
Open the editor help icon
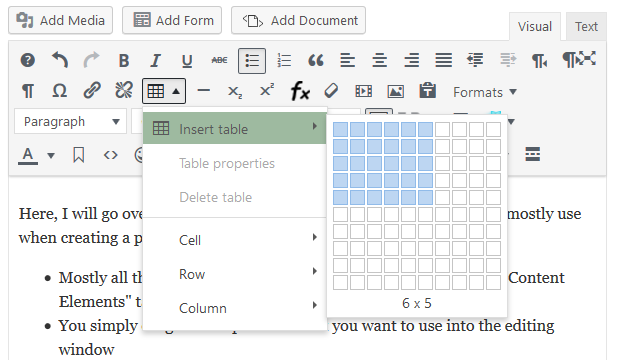pyautogui.click(x=28, y=61)
